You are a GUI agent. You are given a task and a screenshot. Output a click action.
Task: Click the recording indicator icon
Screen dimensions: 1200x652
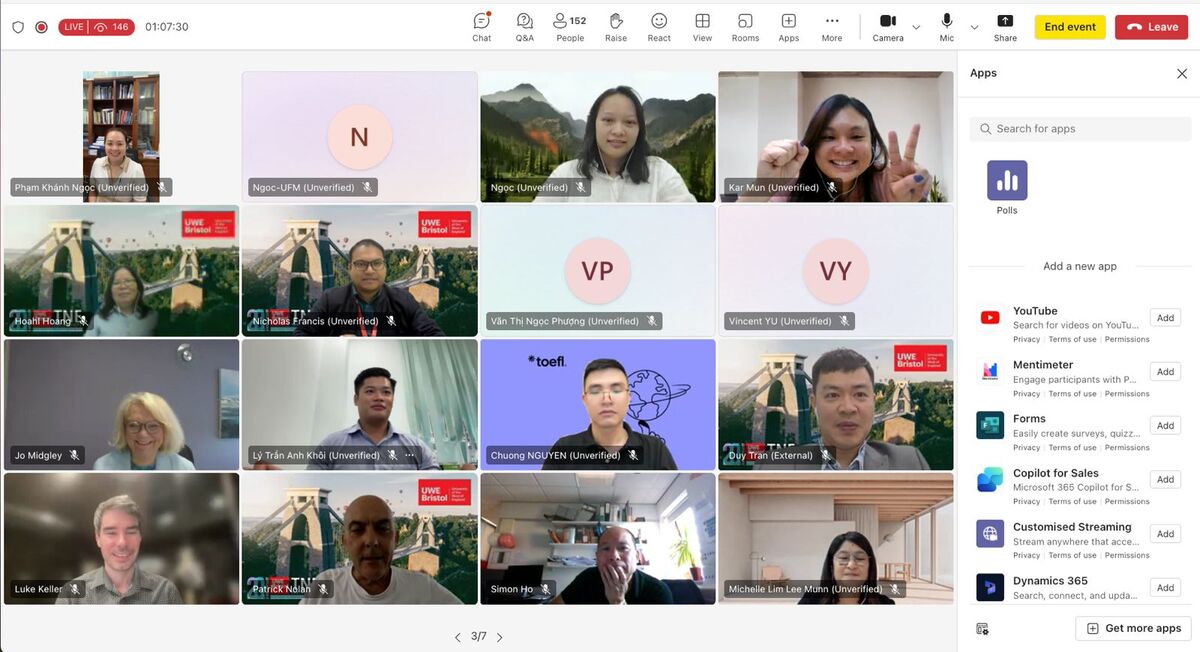click(x=41, y=27)
